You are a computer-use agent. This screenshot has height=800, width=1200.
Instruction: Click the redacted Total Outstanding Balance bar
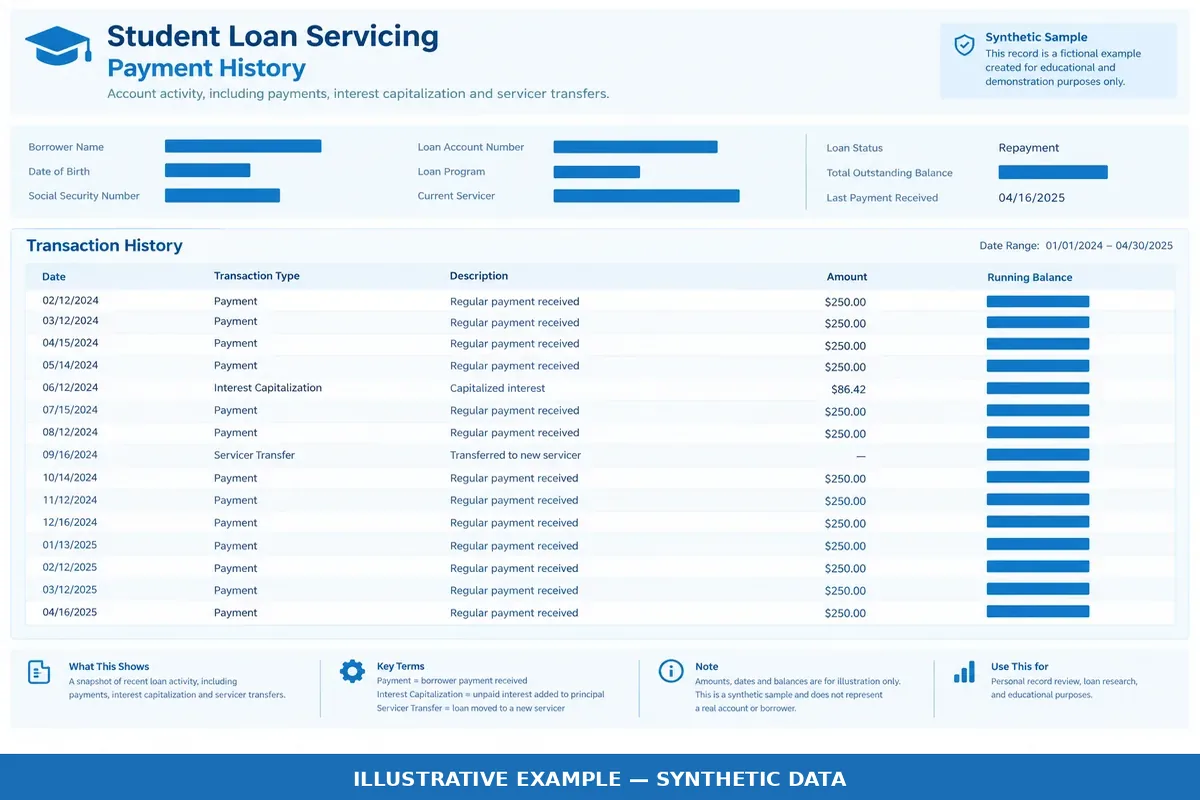point(1053,172)
